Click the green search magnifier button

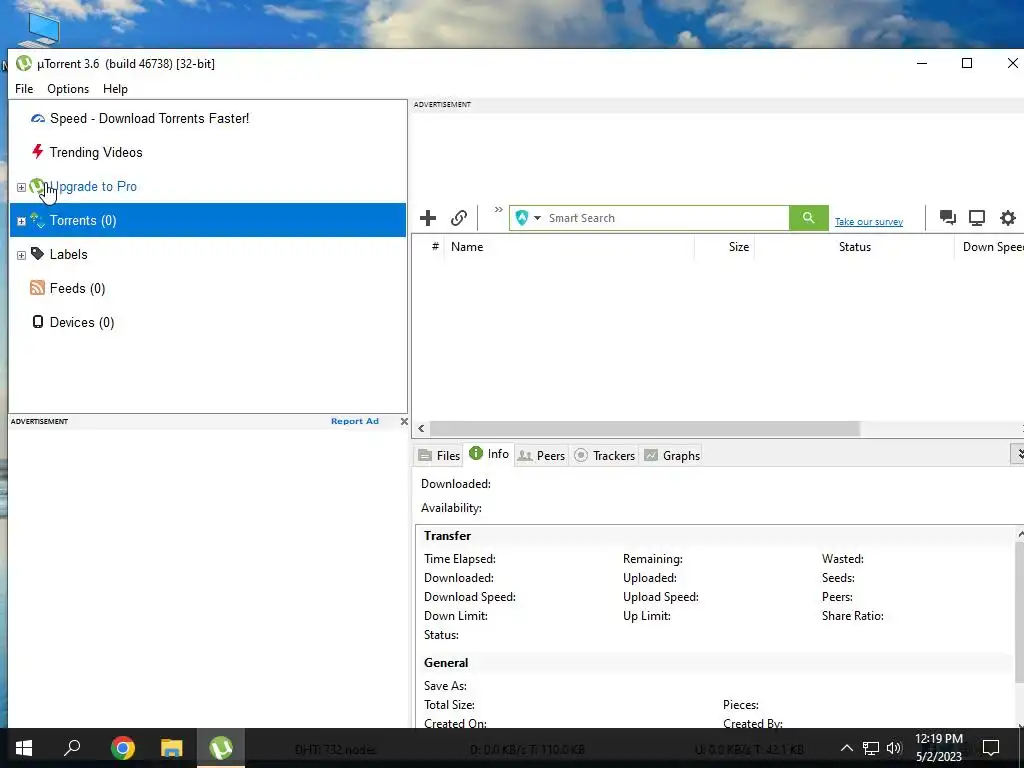pos(808,218)
